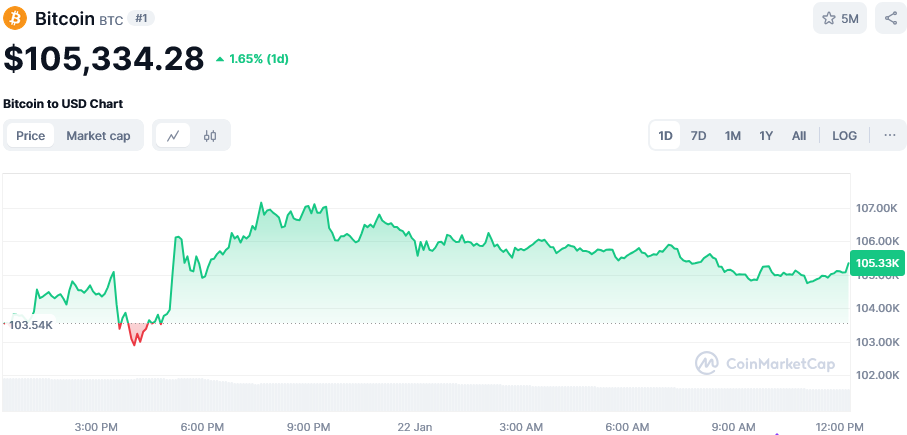Switch to candlestick chart icon

point(210,136)
